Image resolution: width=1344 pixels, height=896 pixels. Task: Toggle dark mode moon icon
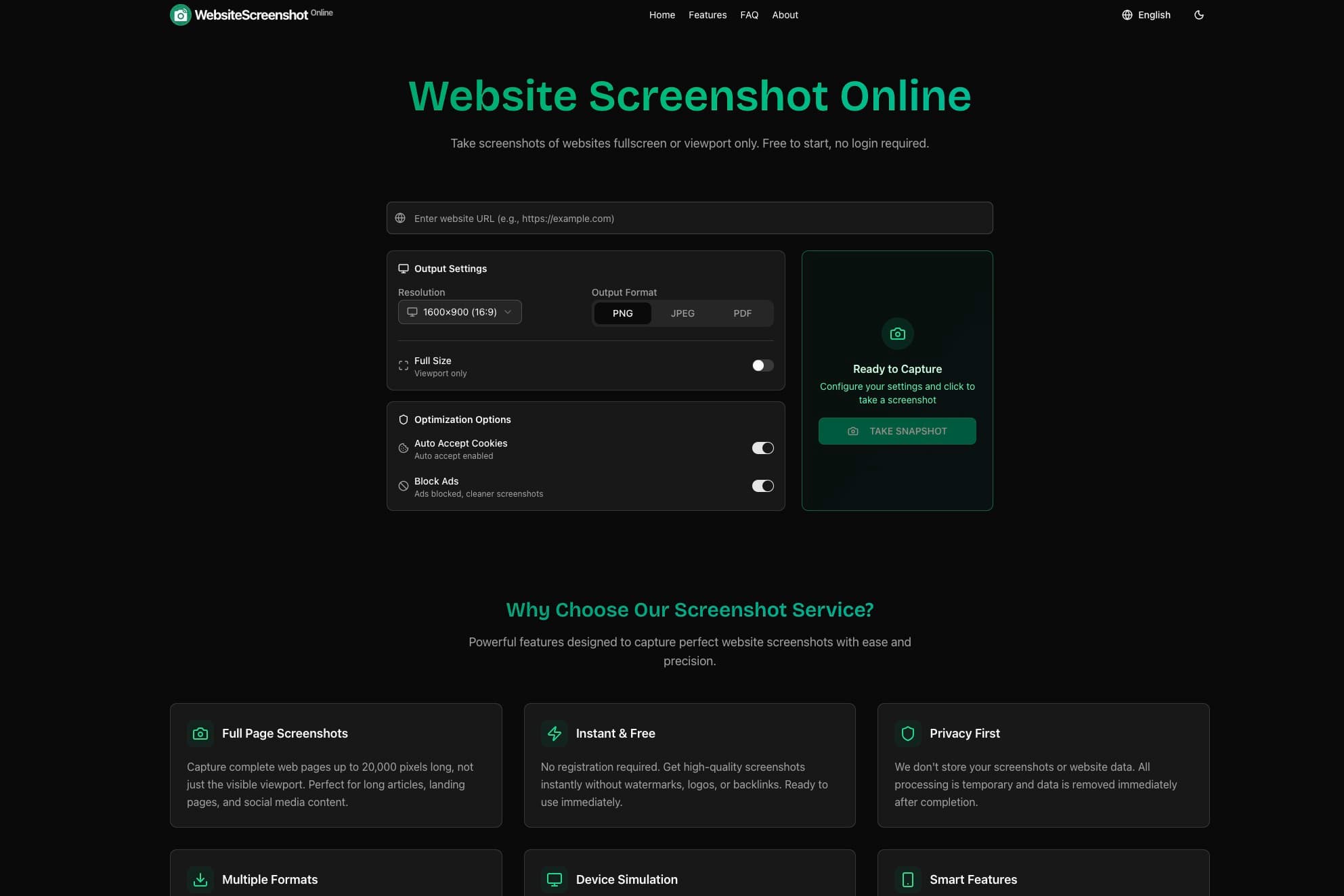click(1198, 15)
